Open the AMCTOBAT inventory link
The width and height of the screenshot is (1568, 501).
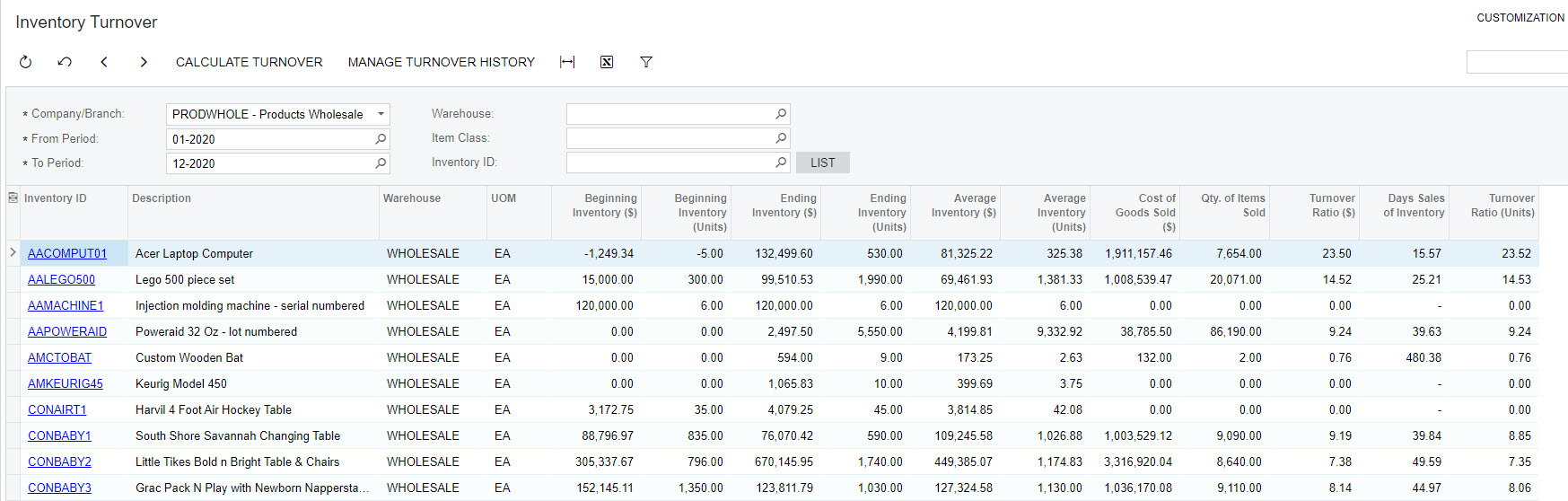tap(59, 358)
